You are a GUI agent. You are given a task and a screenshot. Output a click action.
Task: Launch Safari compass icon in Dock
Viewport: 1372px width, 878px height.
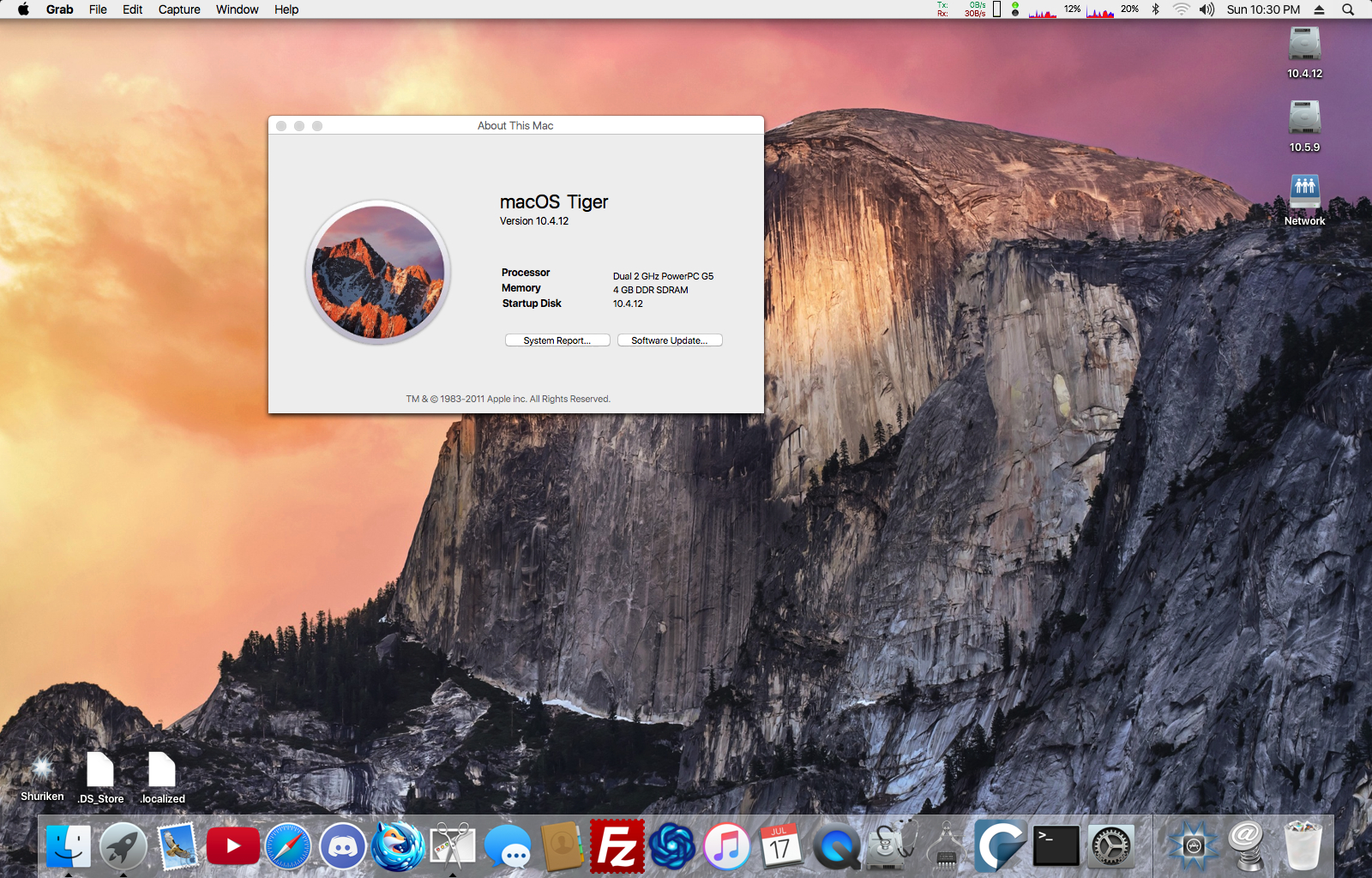(x=288, y=846)
